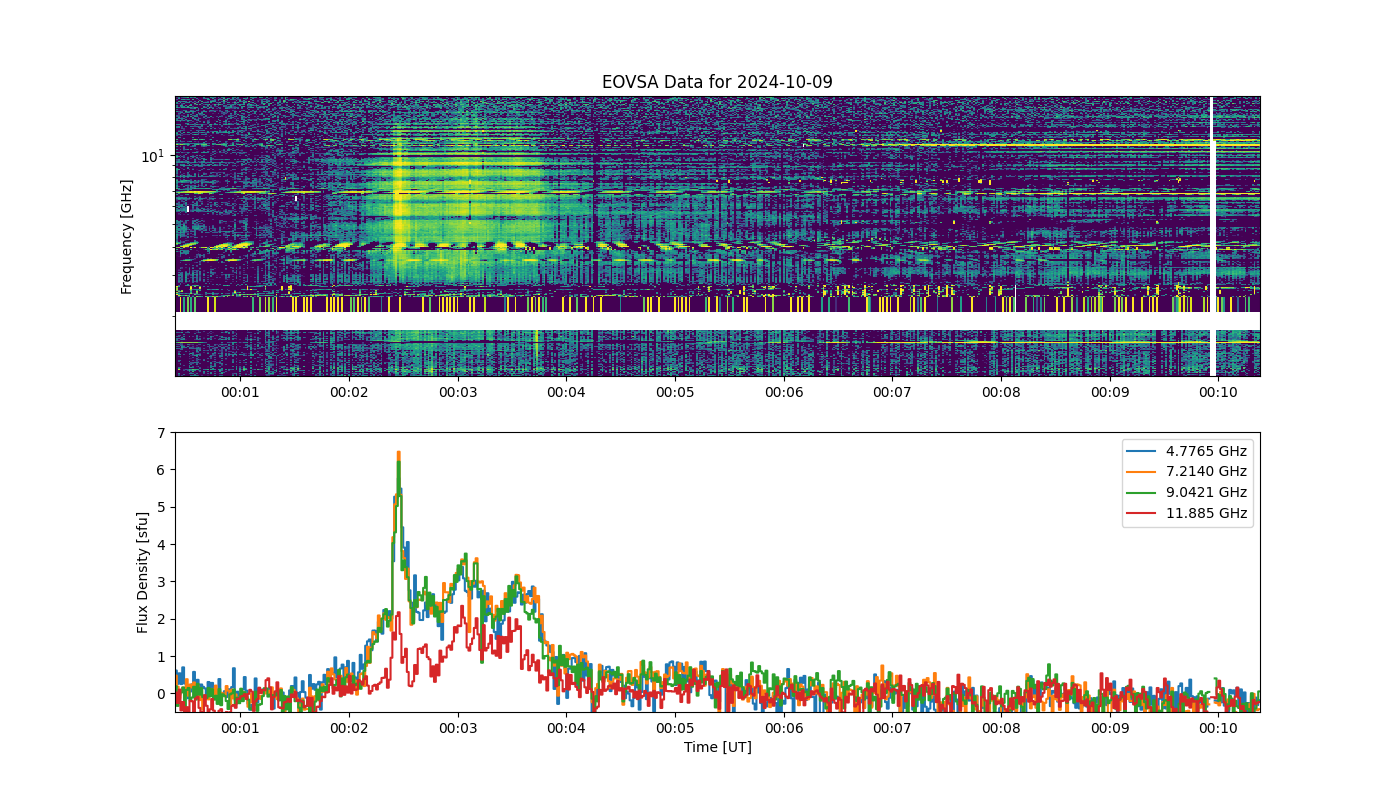Viewport: 1400px width, 800px height.
Task: Click flux tick label '6'
Action: pyautogui.click(x=162, y=469)
